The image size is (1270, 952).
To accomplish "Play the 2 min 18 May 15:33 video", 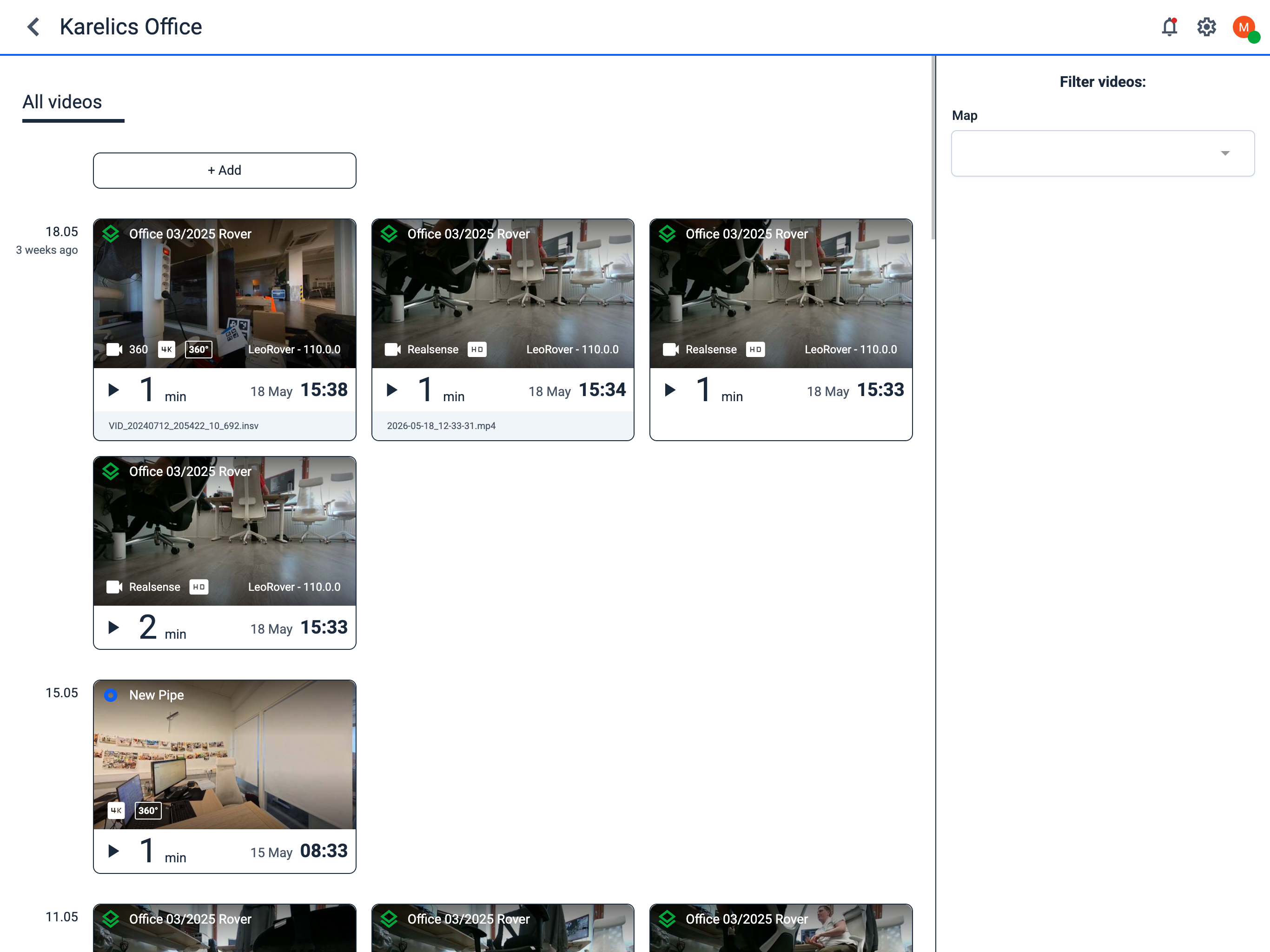I will pos(114,628).
